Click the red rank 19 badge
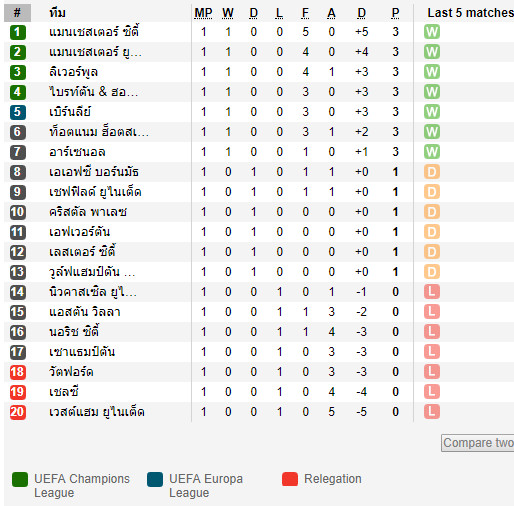Image resolution: width=514 pixels, height=506 pixels. point(18,392)
